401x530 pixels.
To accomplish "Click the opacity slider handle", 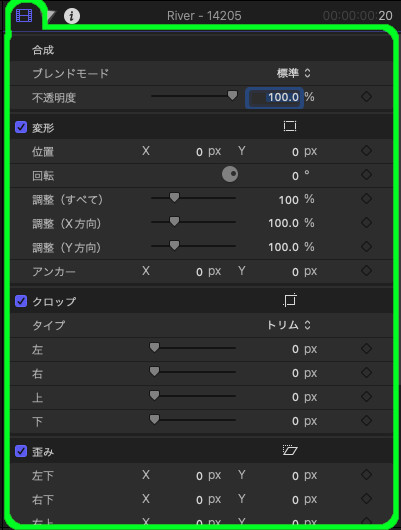I will (232, 96).
